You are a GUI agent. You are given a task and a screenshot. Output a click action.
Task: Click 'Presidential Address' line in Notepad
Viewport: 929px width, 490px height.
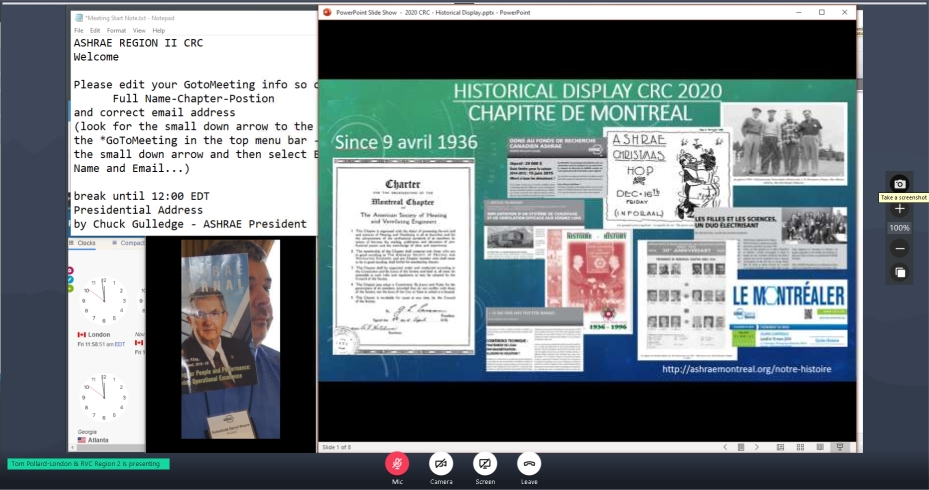(x=138, y=210)
